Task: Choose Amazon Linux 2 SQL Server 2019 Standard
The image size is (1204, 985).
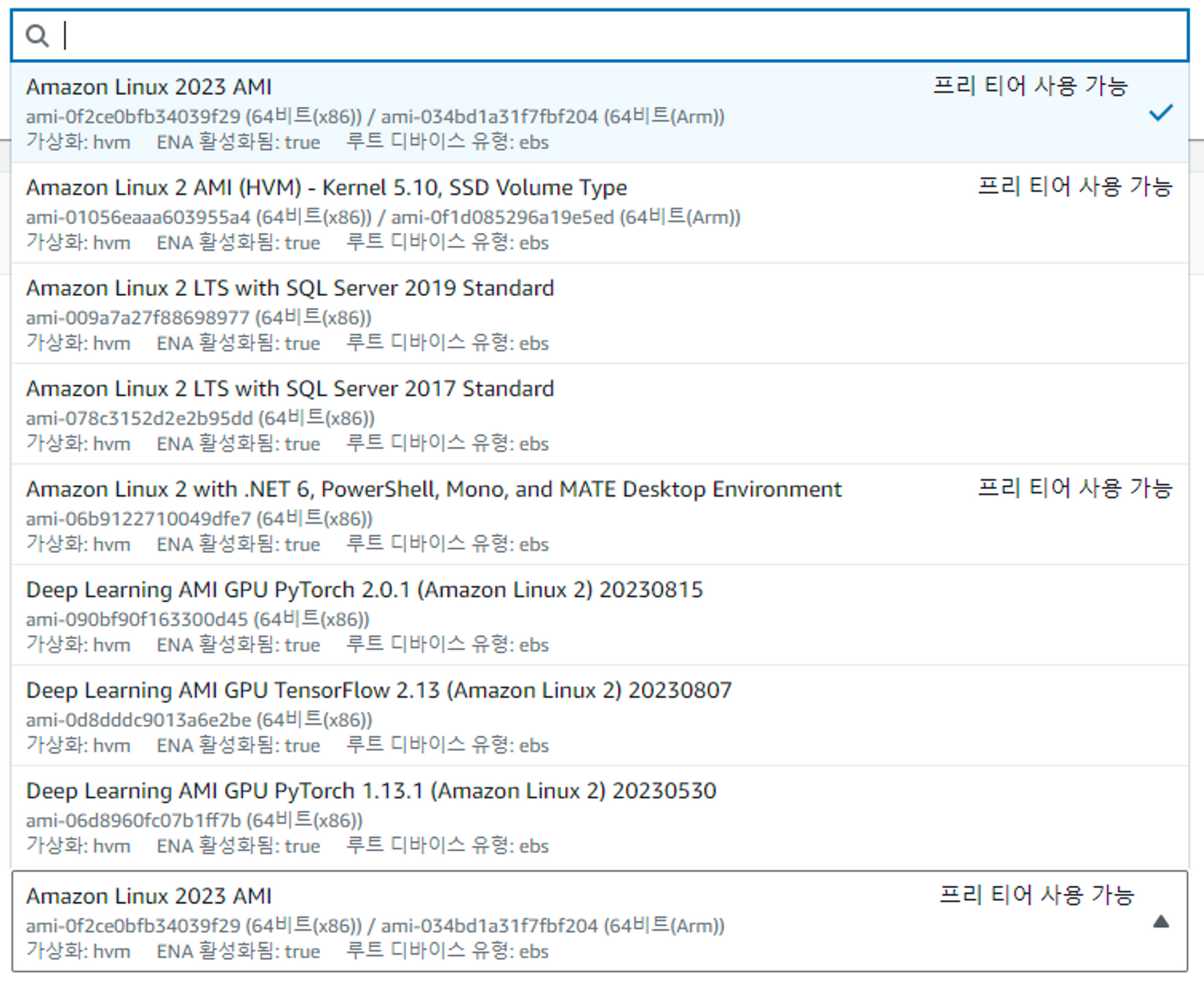Action: coord(290,288)
